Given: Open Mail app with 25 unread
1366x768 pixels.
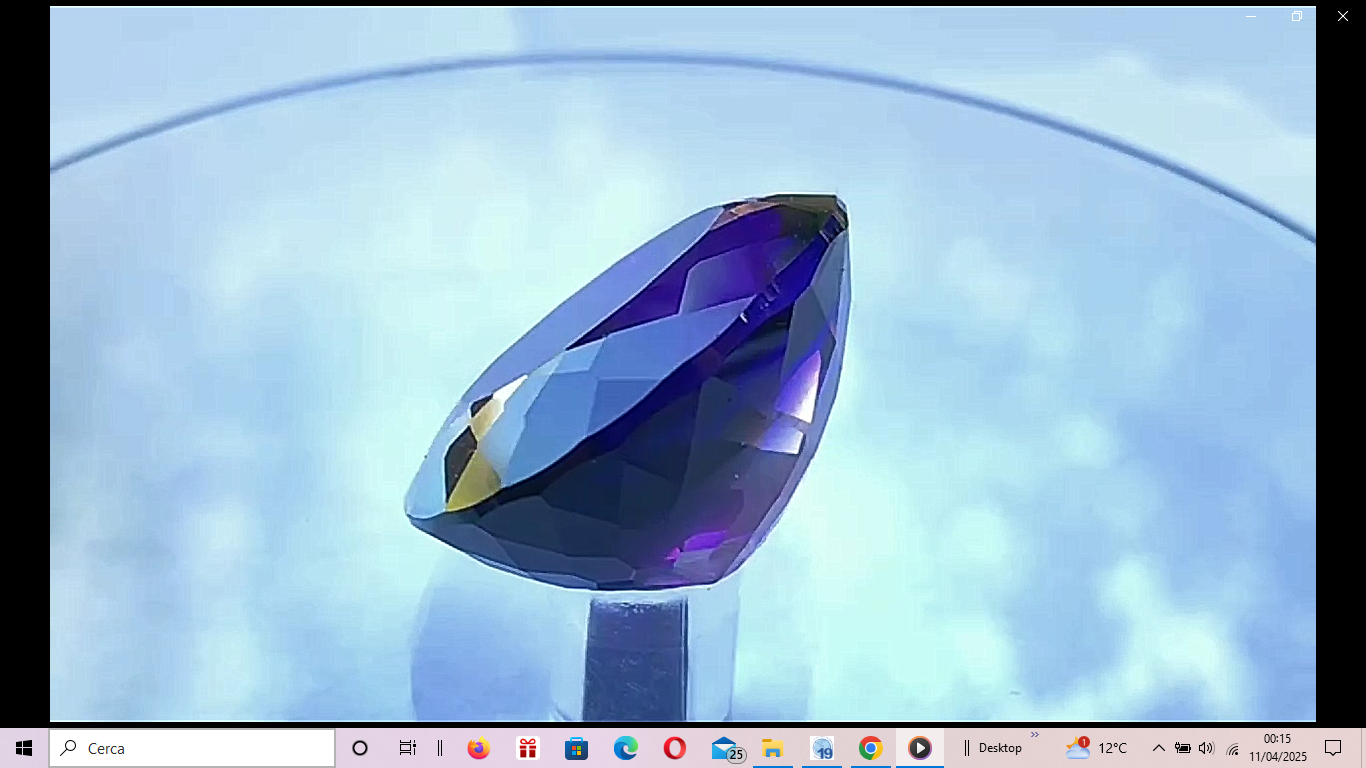Looking at the screenshot, I should pos(726,748).
